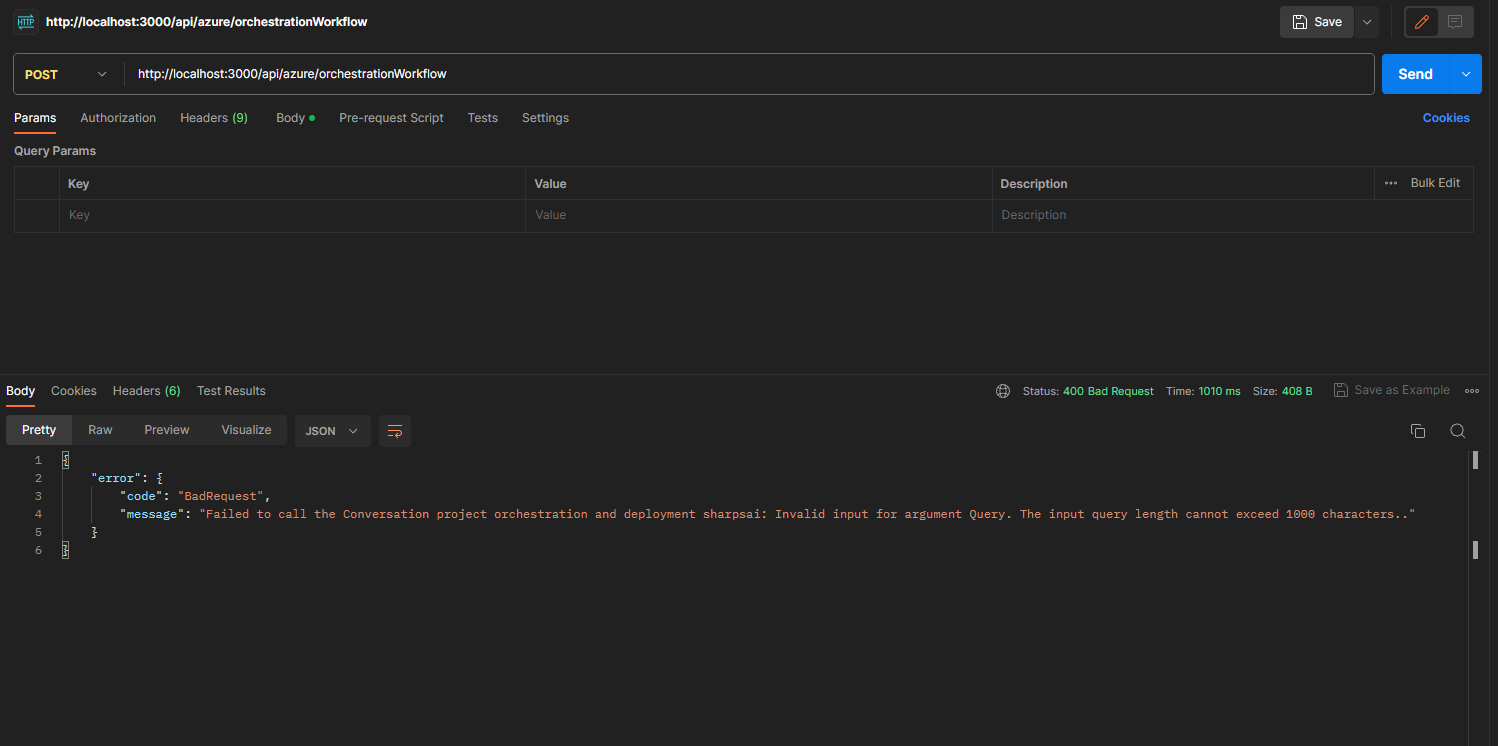Viewport: 1498px width, 746px height.
Task: Click the request URL input field
Action: (x=700, y=73)
